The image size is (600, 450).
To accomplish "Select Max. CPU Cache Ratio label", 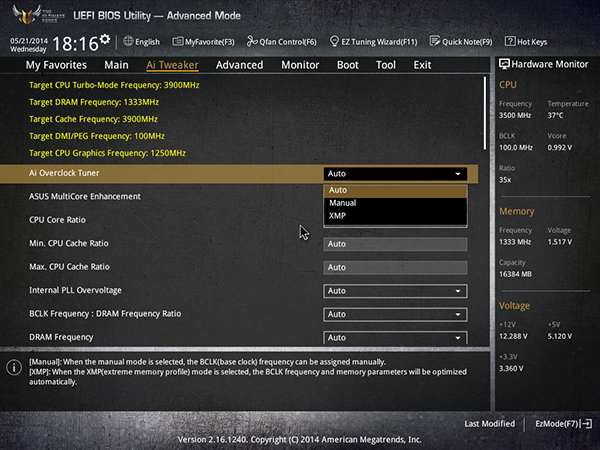I will click(69, 267).
